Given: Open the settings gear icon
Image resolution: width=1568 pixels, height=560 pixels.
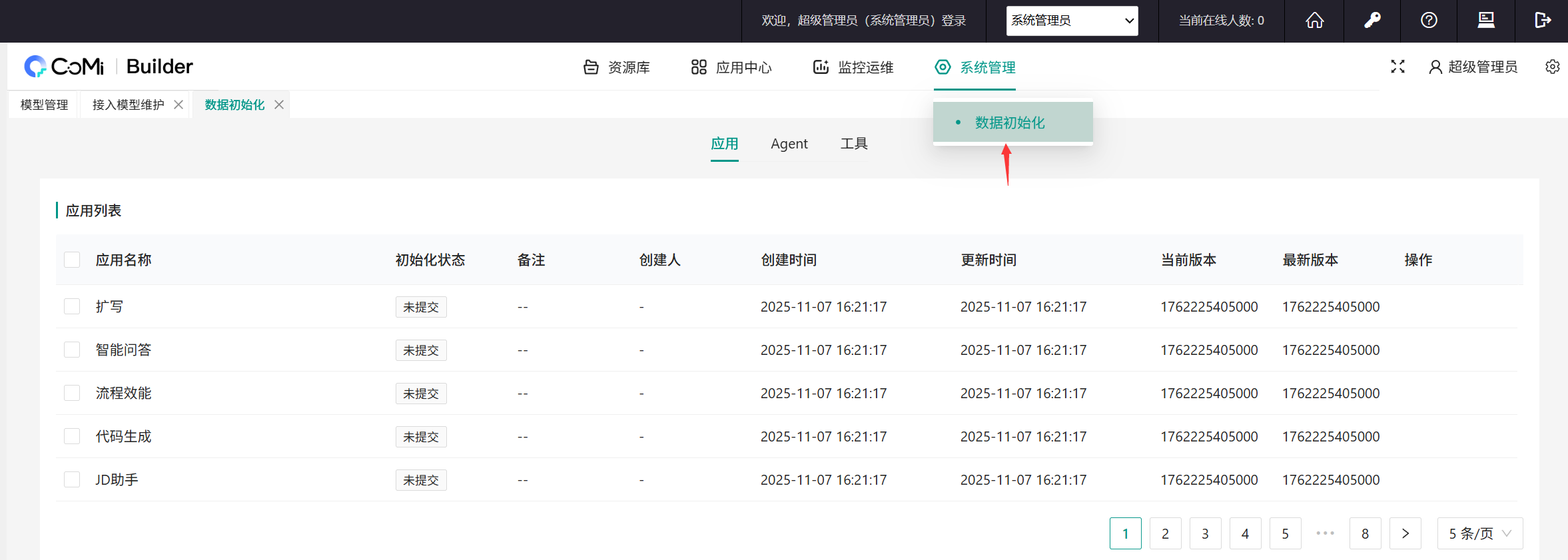Looking at the screenshot, I should coord(1552,67).
